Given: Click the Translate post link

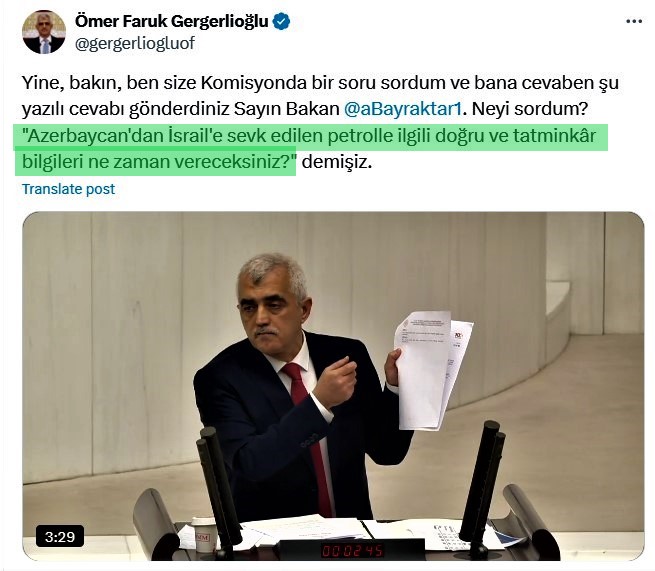Looking at the screenshot, I should click(69, 189).
